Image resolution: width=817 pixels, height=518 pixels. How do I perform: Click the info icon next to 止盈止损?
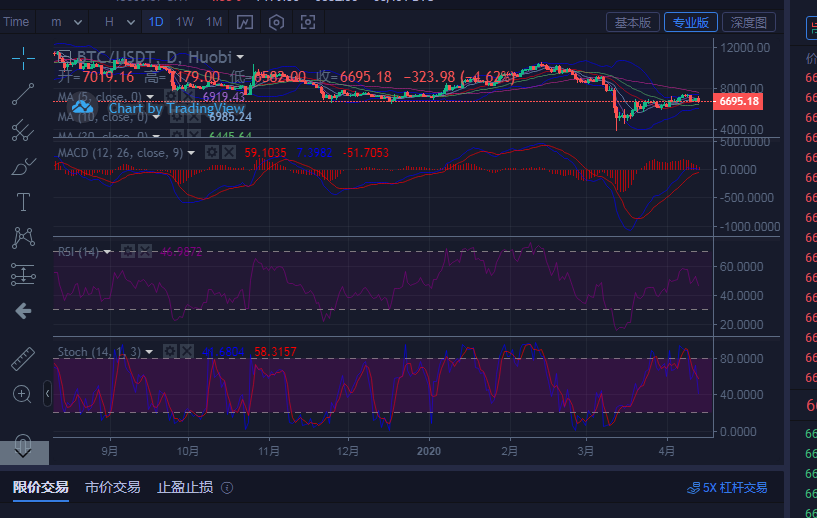click(227, 488)
